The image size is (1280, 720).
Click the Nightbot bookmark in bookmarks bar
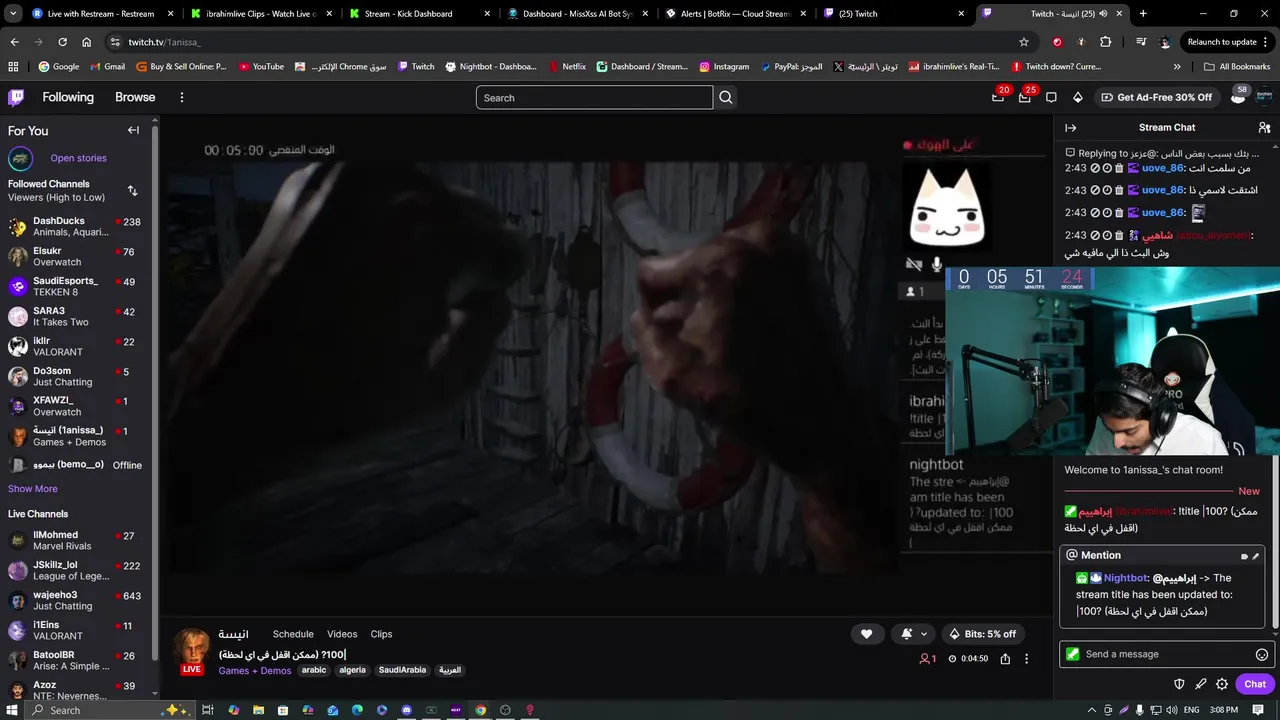point(491,67)
